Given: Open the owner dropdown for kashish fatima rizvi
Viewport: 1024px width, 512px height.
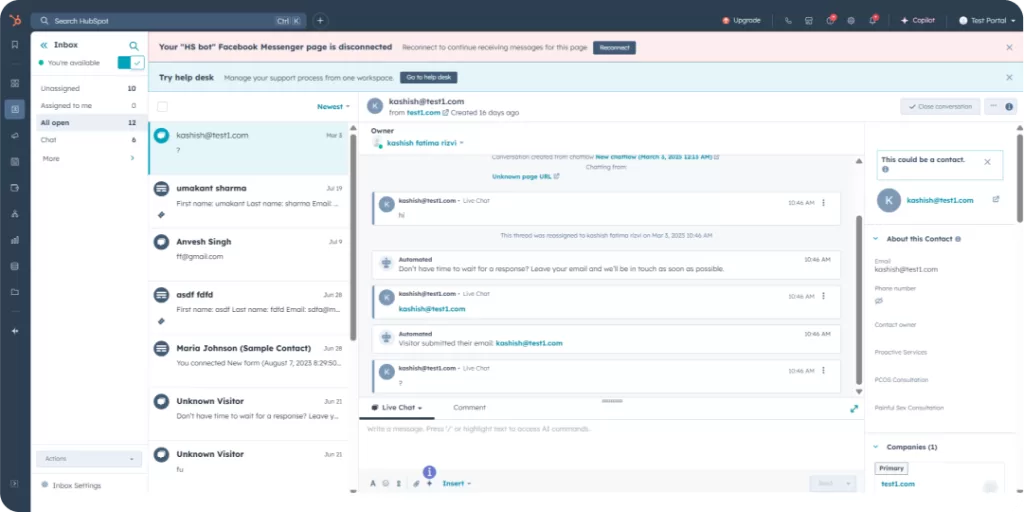Looking at the screenshot, I should tap(425, 142).
